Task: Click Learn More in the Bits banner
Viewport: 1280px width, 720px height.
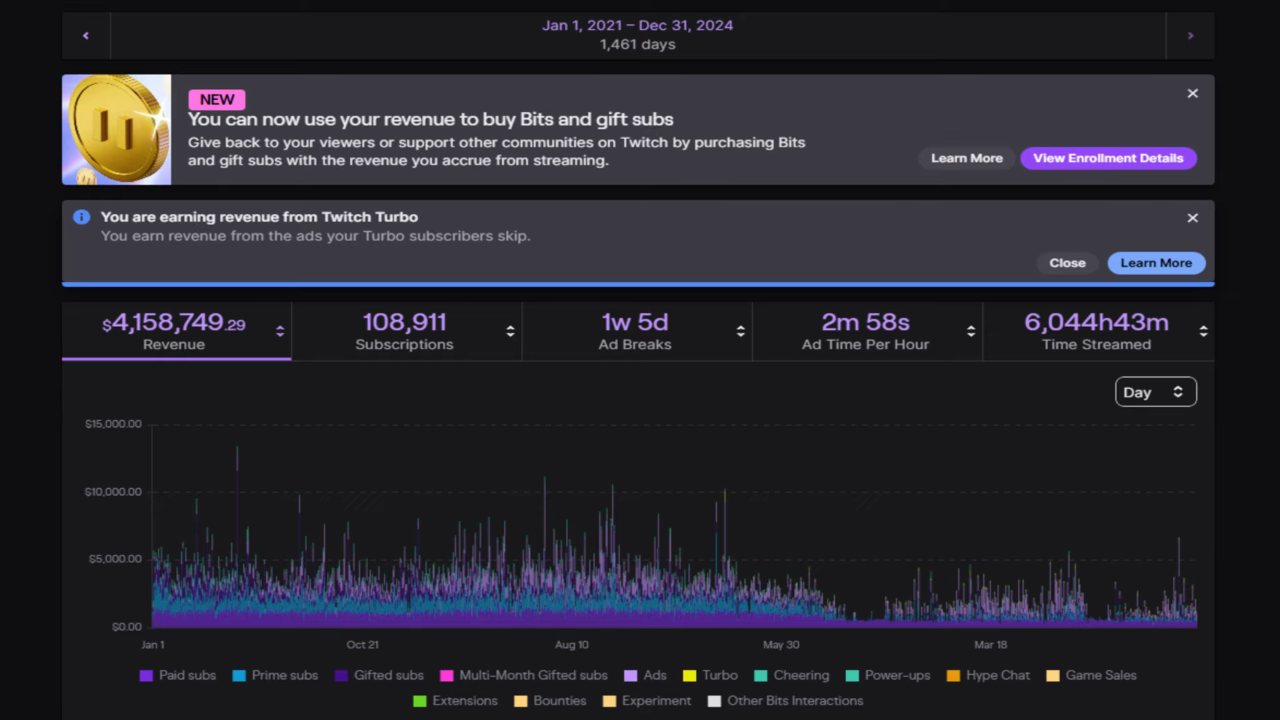Action: pyautogui.click(x=966, y=158)
